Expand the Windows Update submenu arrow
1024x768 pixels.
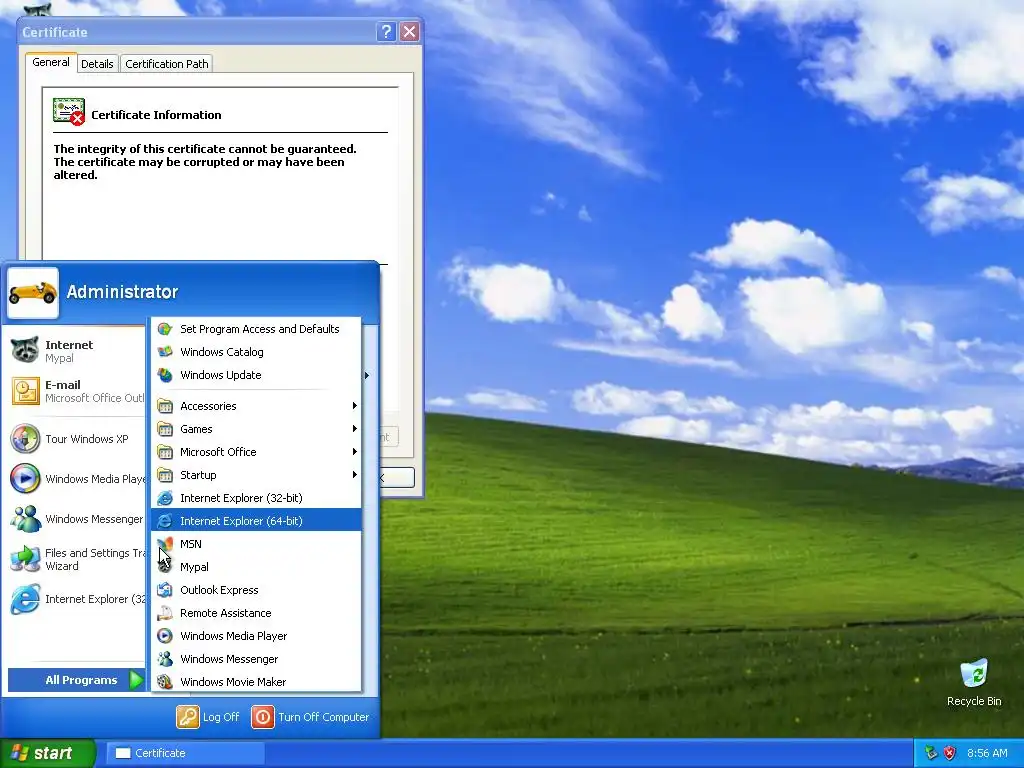click(x=367, y=376)
